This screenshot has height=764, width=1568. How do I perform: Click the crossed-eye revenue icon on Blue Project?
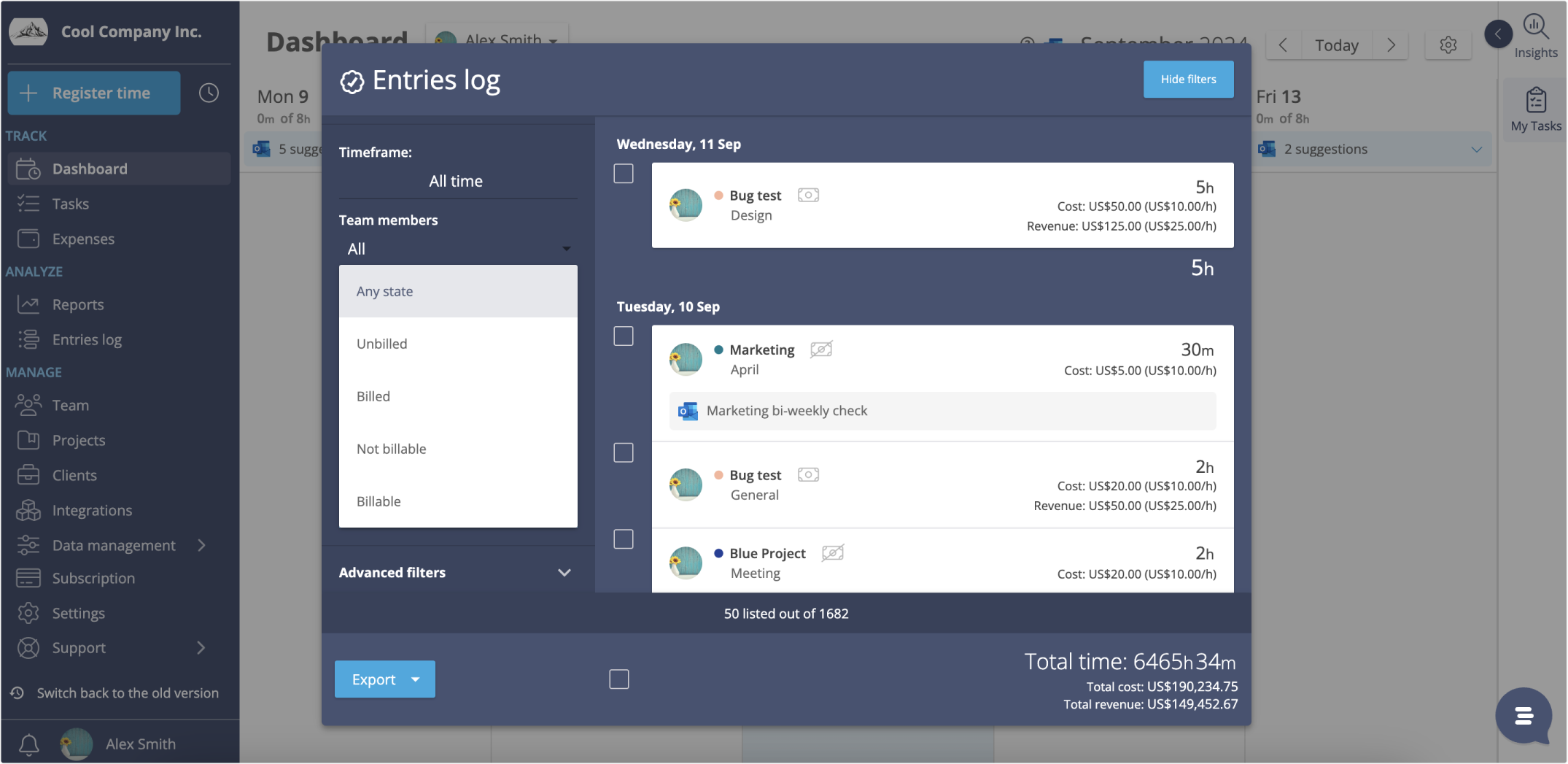833,553
